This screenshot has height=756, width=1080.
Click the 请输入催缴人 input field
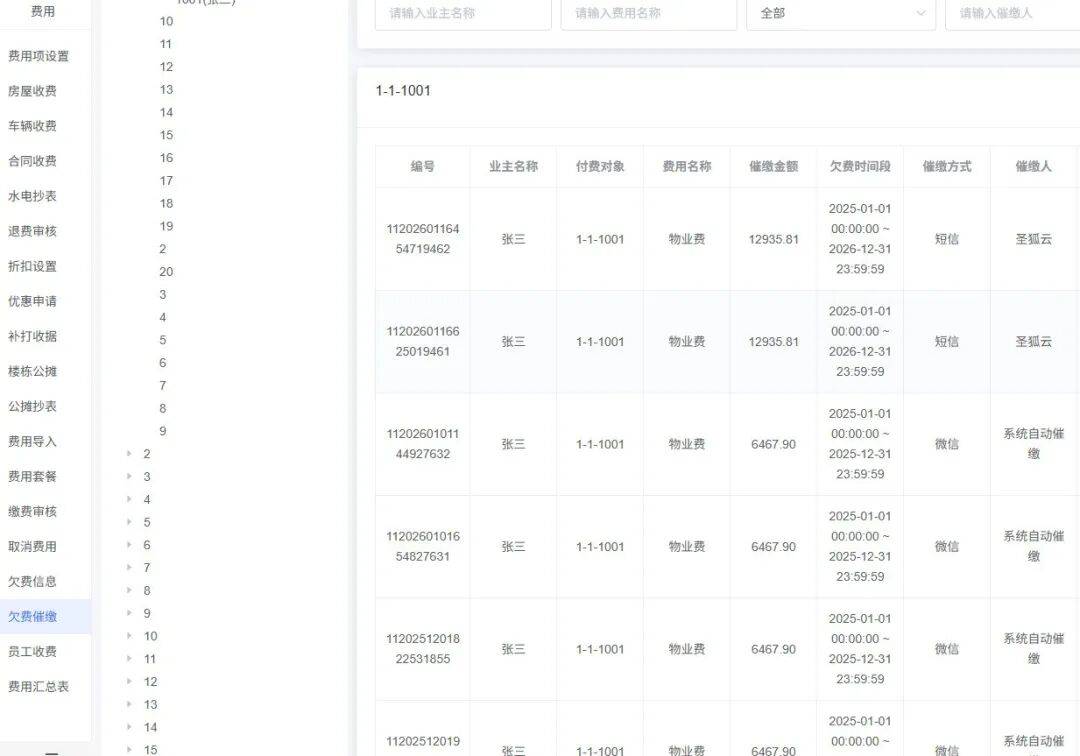(x=1012, y=14)
